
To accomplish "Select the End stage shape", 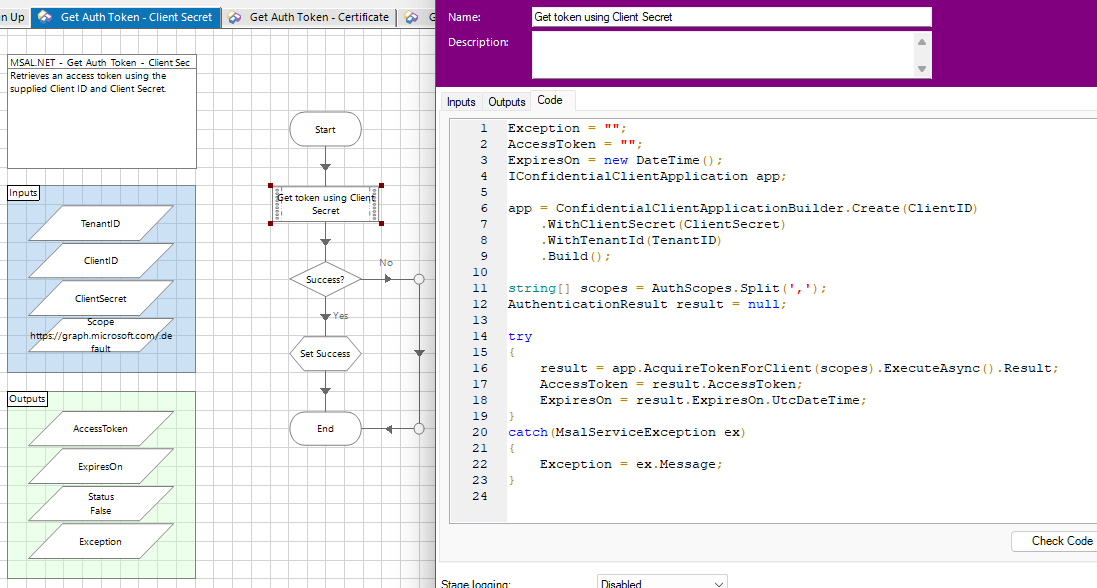I will (x=325, y=429).
